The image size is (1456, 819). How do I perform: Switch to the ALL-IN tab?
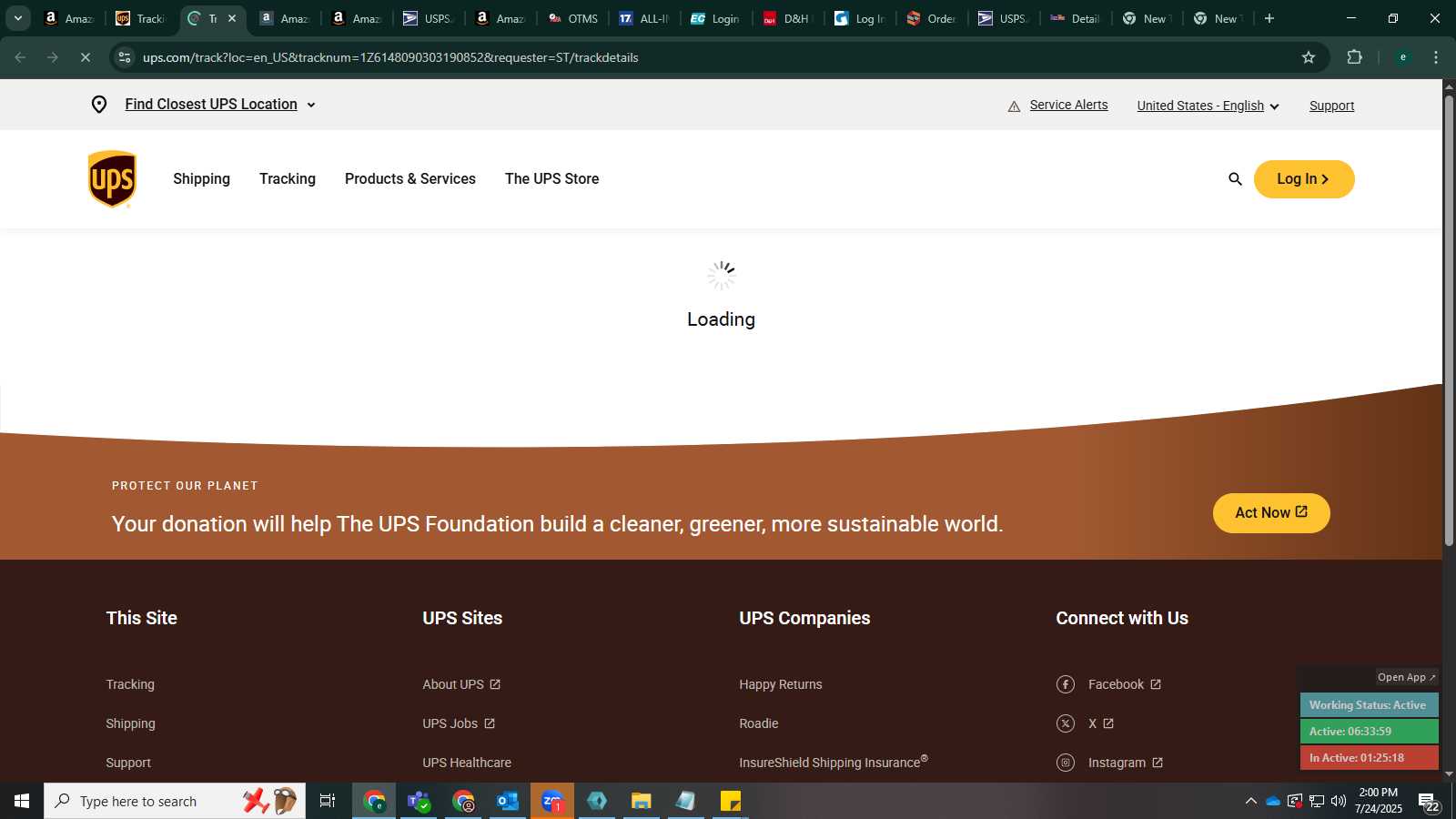pos(644,18)
